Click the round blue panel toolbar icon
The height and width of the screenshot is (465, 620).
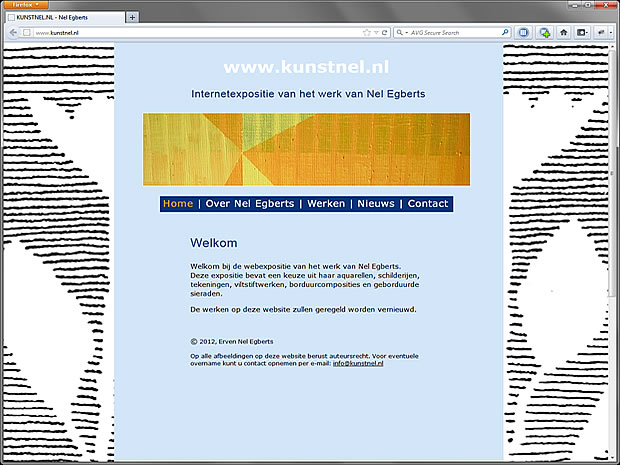(x=523, y=32)
